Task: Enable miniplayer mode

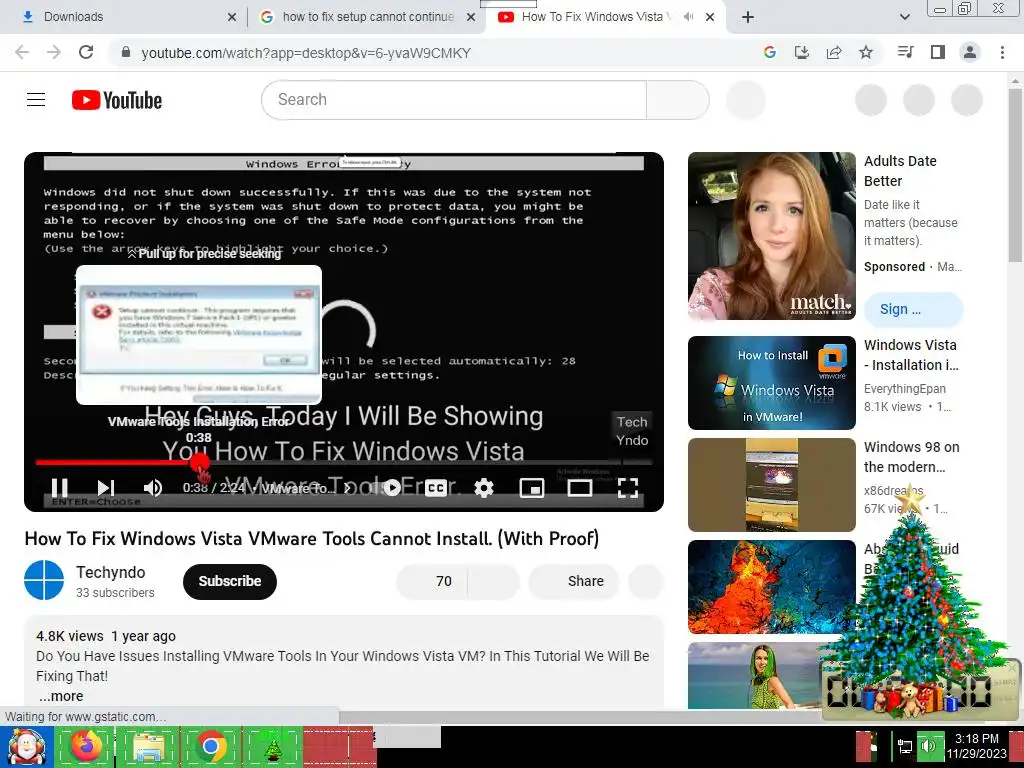Action: coord(532,487)
